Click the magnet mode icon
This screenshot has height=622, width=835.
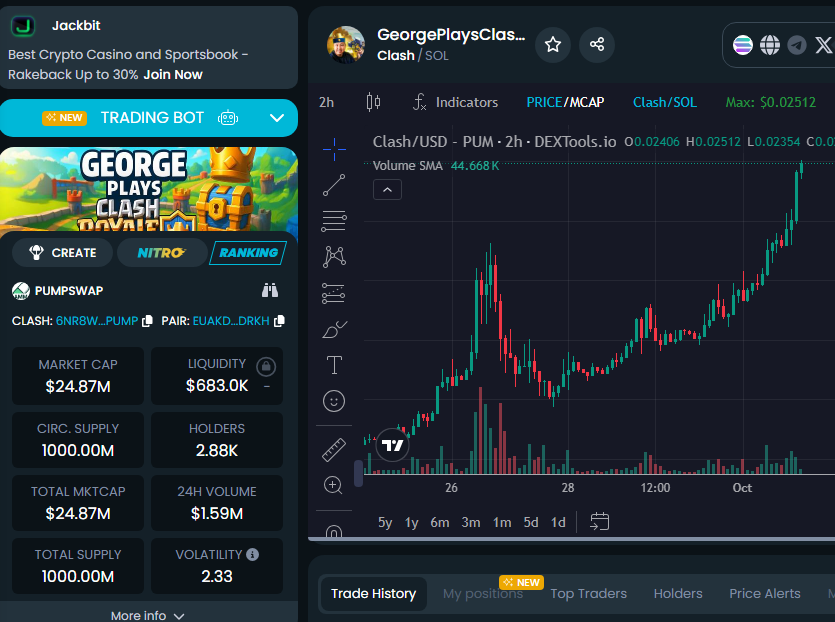click(334, 531)
